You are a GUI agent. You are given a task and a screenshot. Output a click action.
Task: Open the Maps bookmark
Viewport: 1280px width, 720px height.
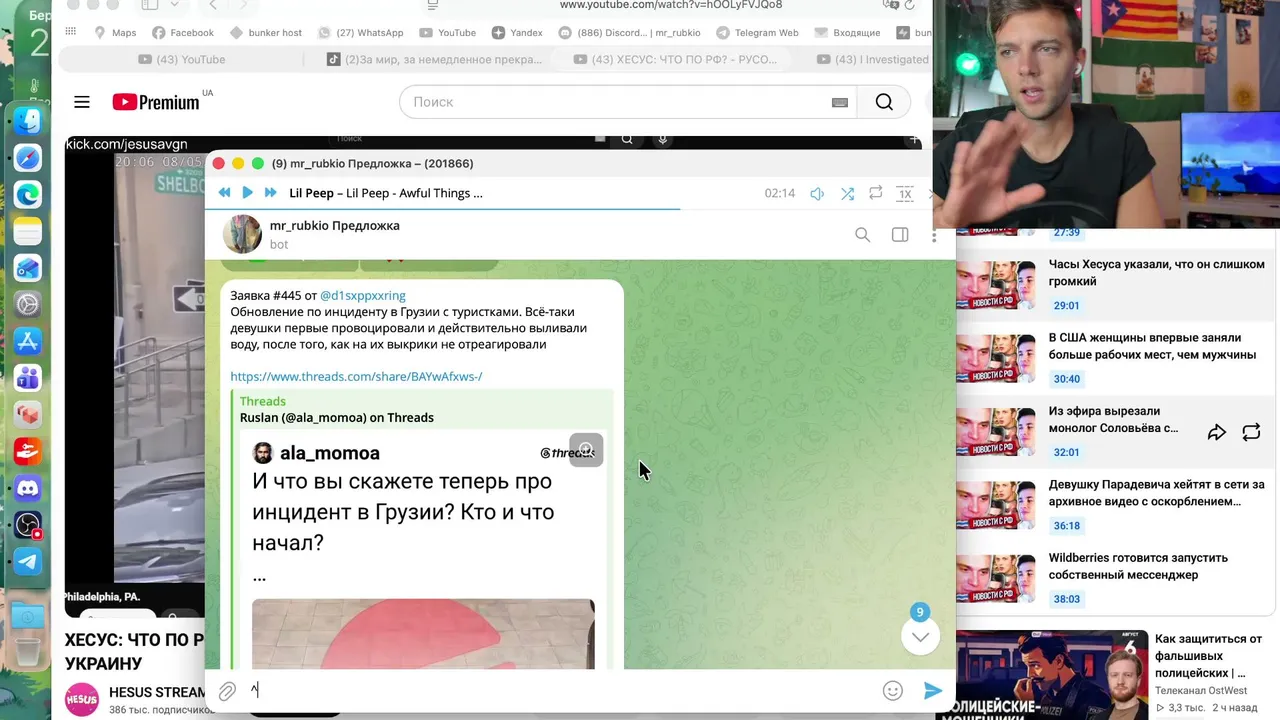[x=115, y=33]
